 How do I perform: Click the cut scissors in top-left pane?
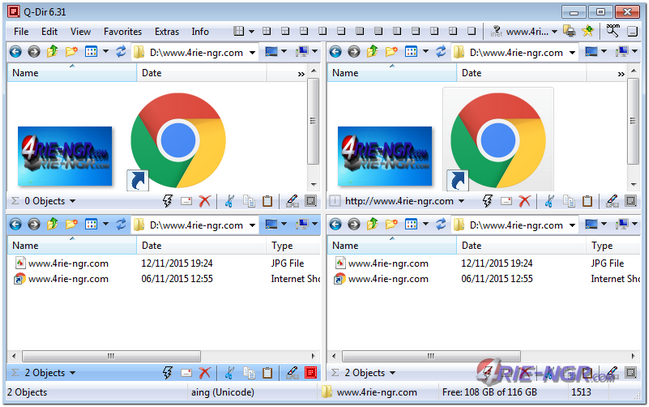click(229, 201)
